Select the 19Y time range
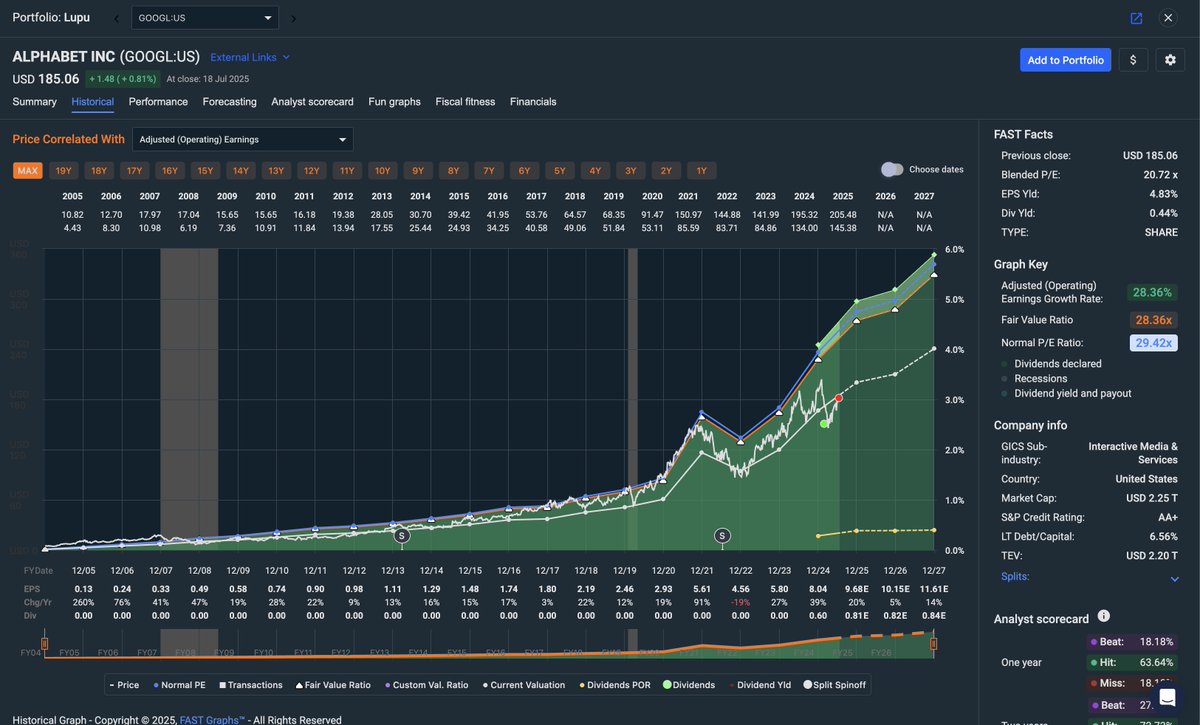Viewport: 1200px width, 725px height. pyautogui.click(x=63, y=171)
